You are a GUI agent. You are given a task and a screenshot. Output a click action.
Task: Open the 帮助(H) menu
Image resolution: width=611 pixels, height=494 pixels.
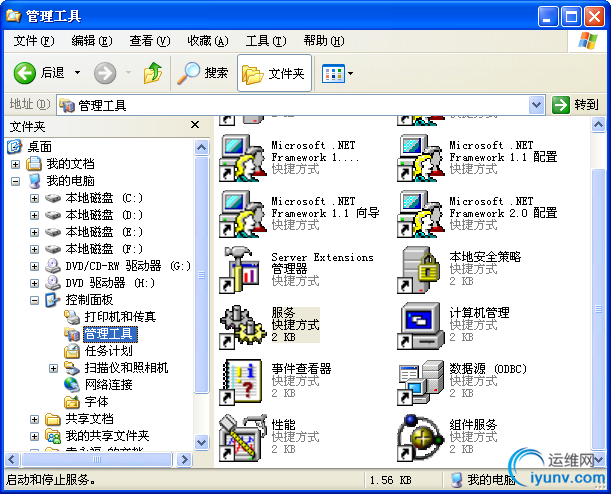[324, 41]
